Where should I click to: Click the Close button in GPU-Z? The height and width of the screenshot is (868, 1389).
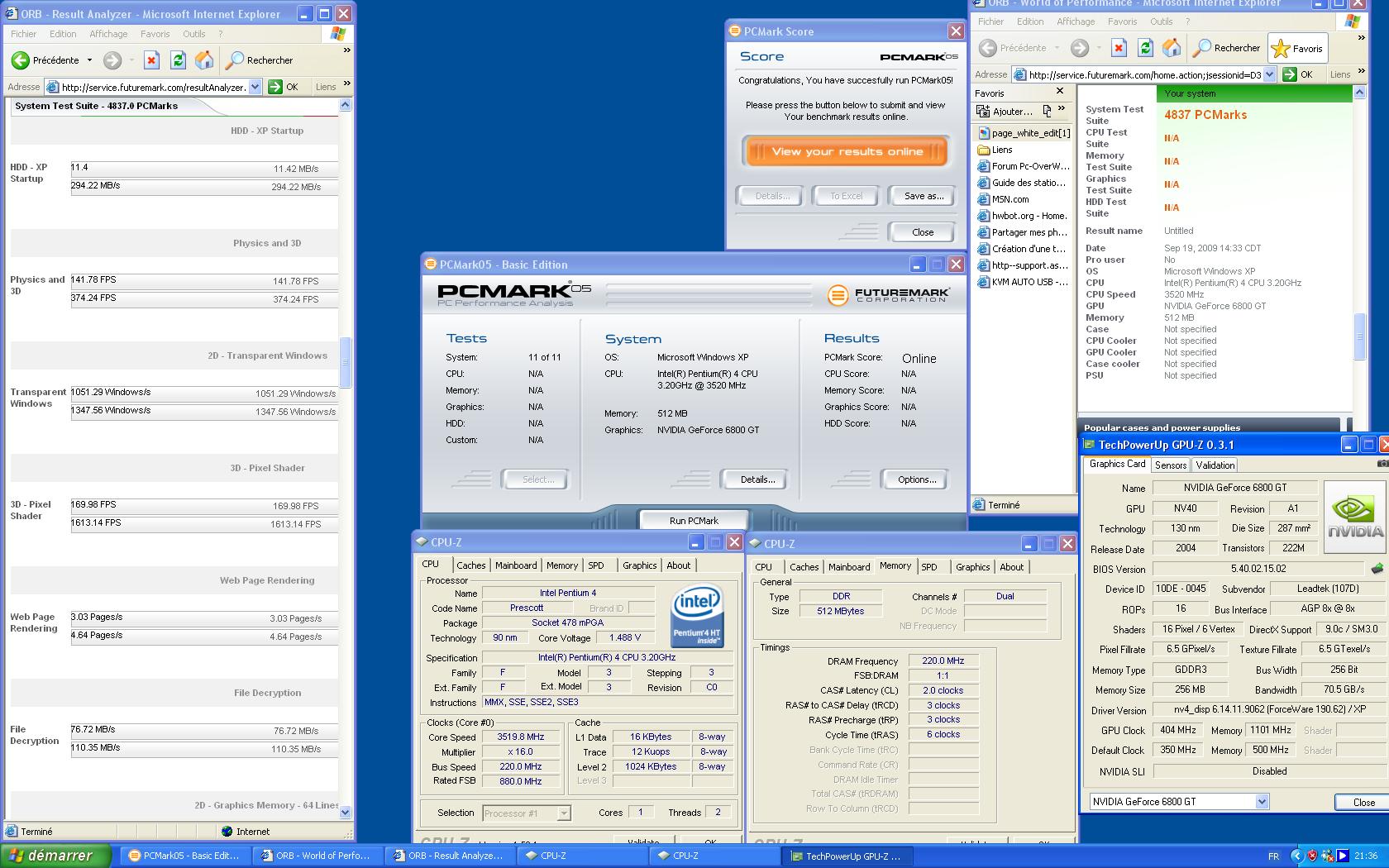point(1363,803)
